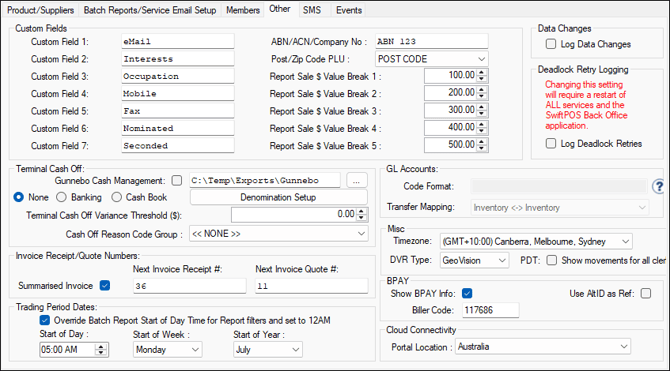Decrease Report Sale $ Value Break 2

tap(482, 96)
